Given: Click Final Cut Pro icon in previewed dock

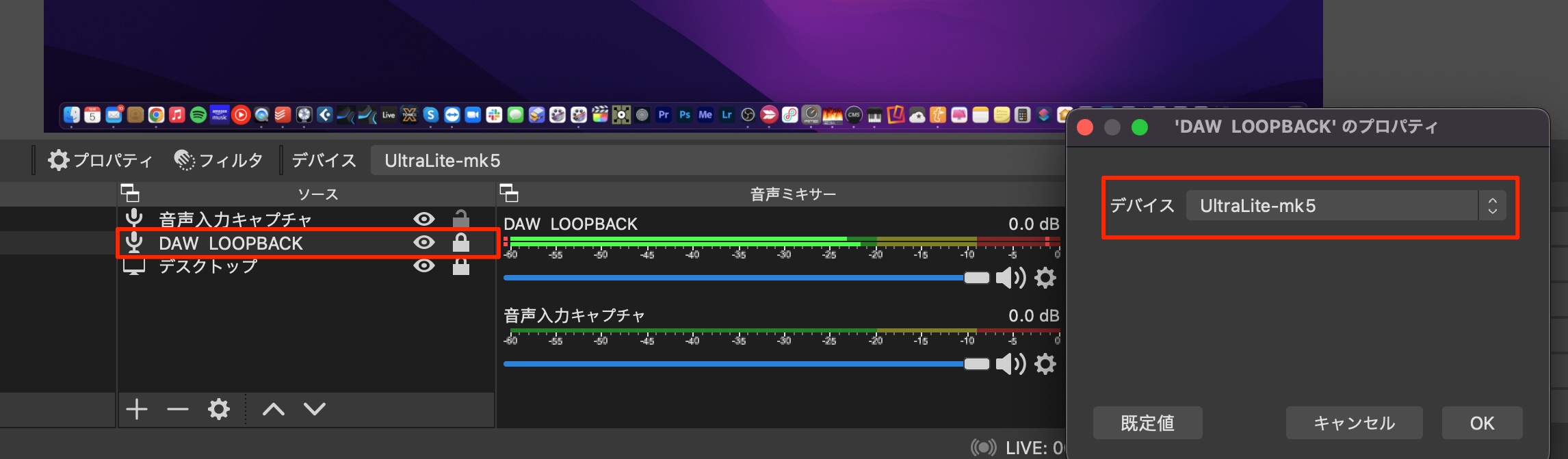Looking at the screenshot, I should (600, 115).
